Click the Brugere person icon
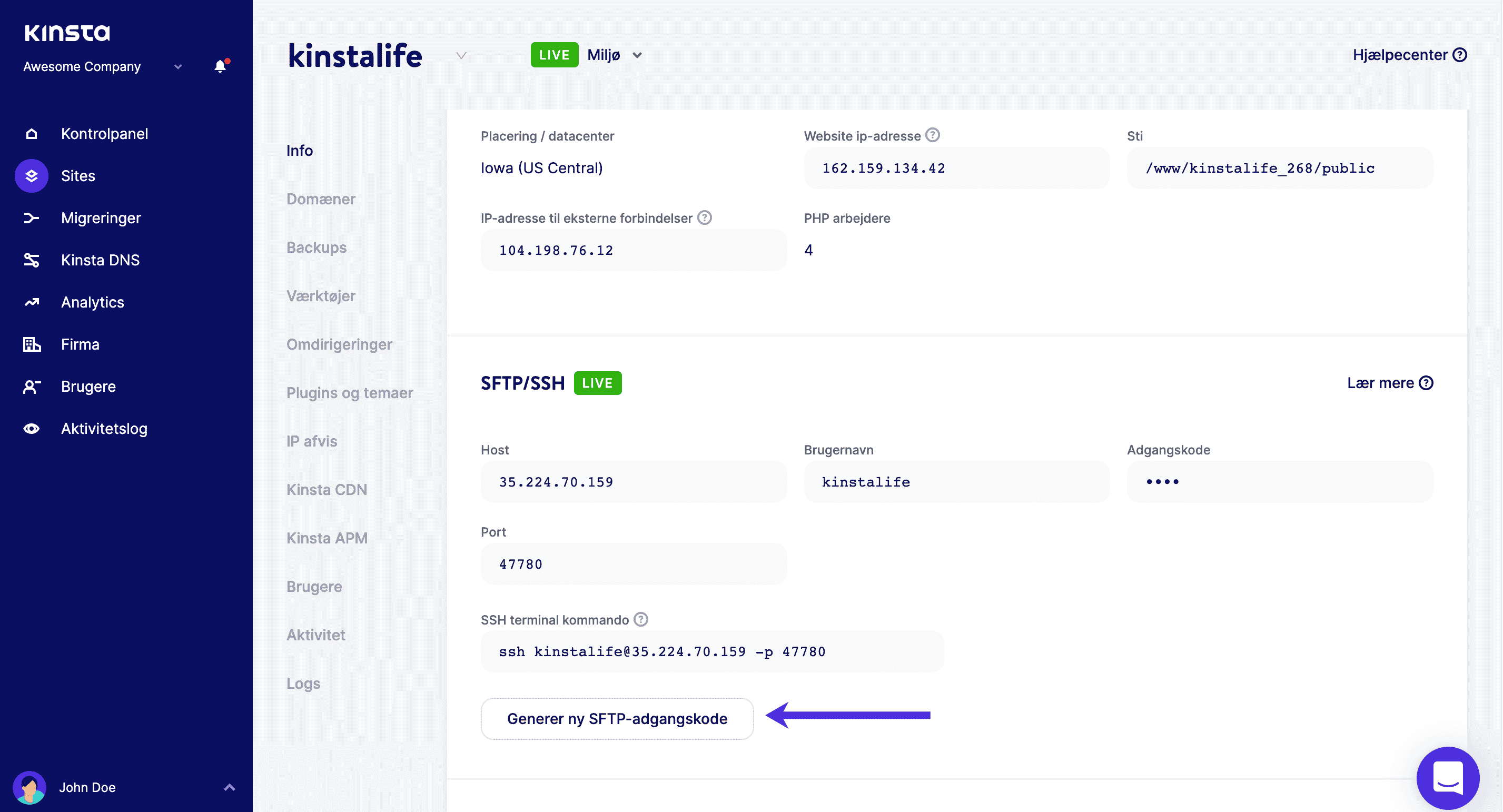1503x812 pixels. 32,387
